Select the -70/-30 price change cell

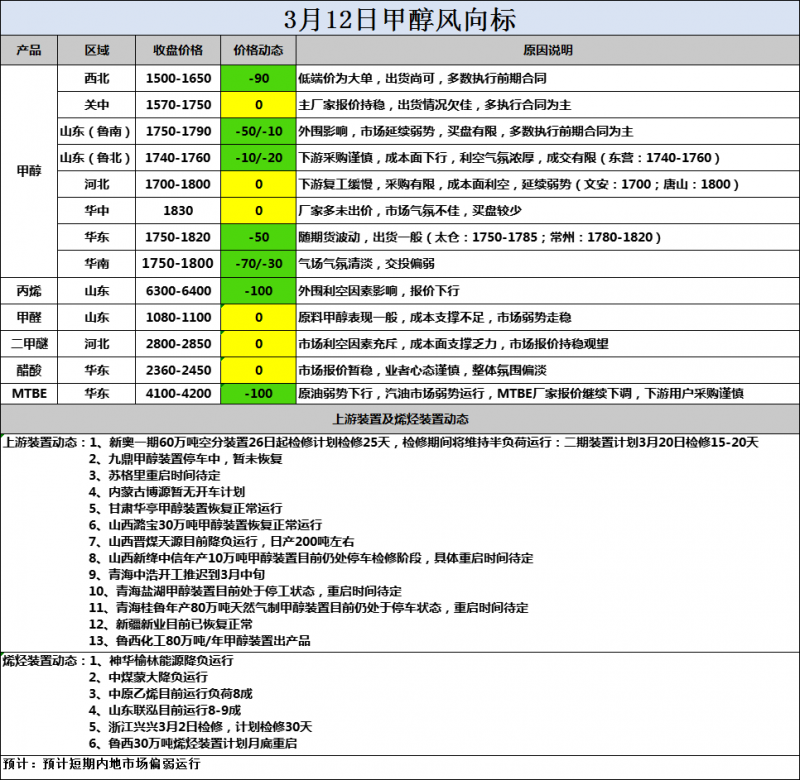tap(258, 264)
